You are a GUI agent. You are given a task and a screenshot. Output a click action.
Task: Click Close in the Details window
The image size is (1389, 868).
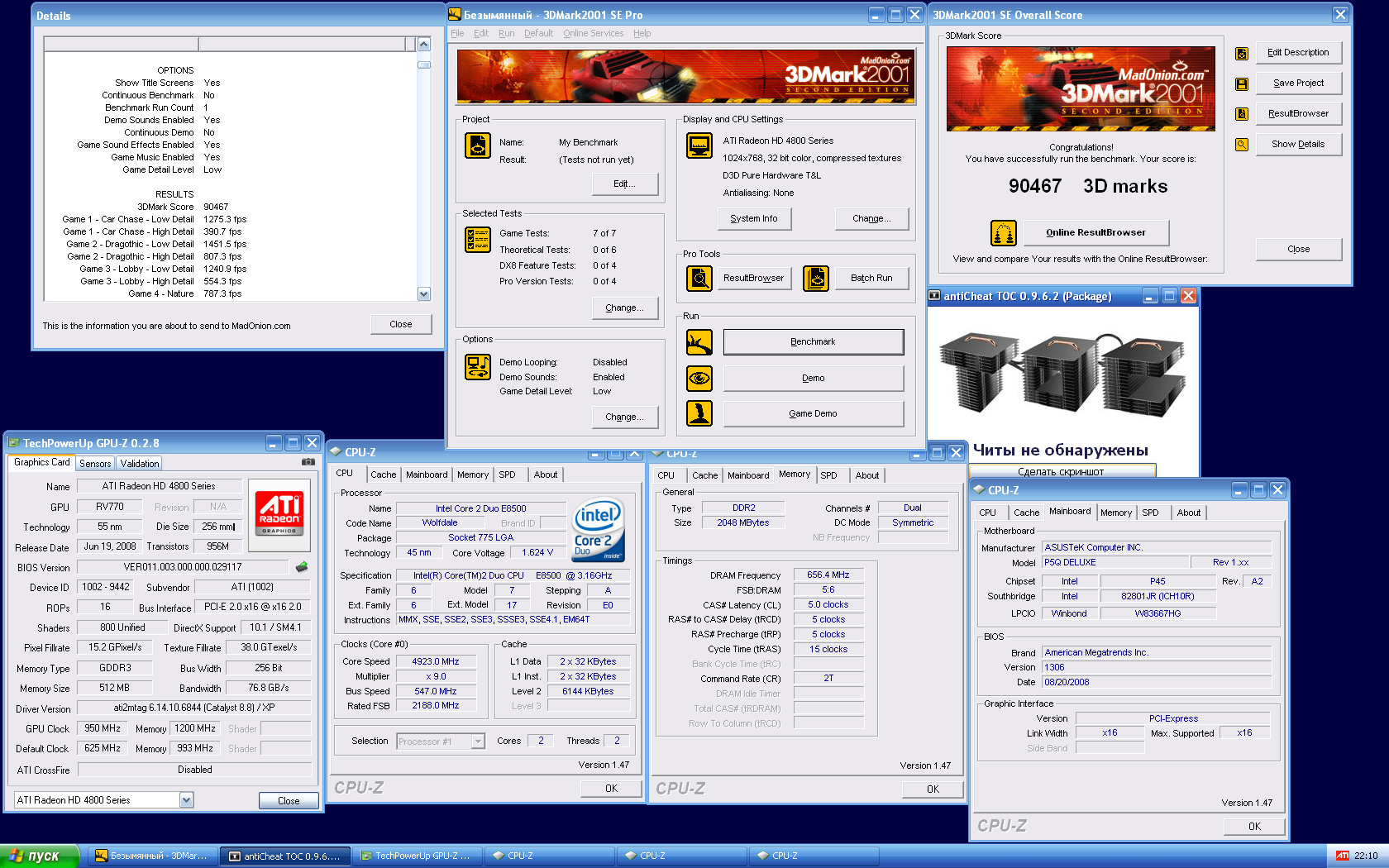click(x=401, y=324)
